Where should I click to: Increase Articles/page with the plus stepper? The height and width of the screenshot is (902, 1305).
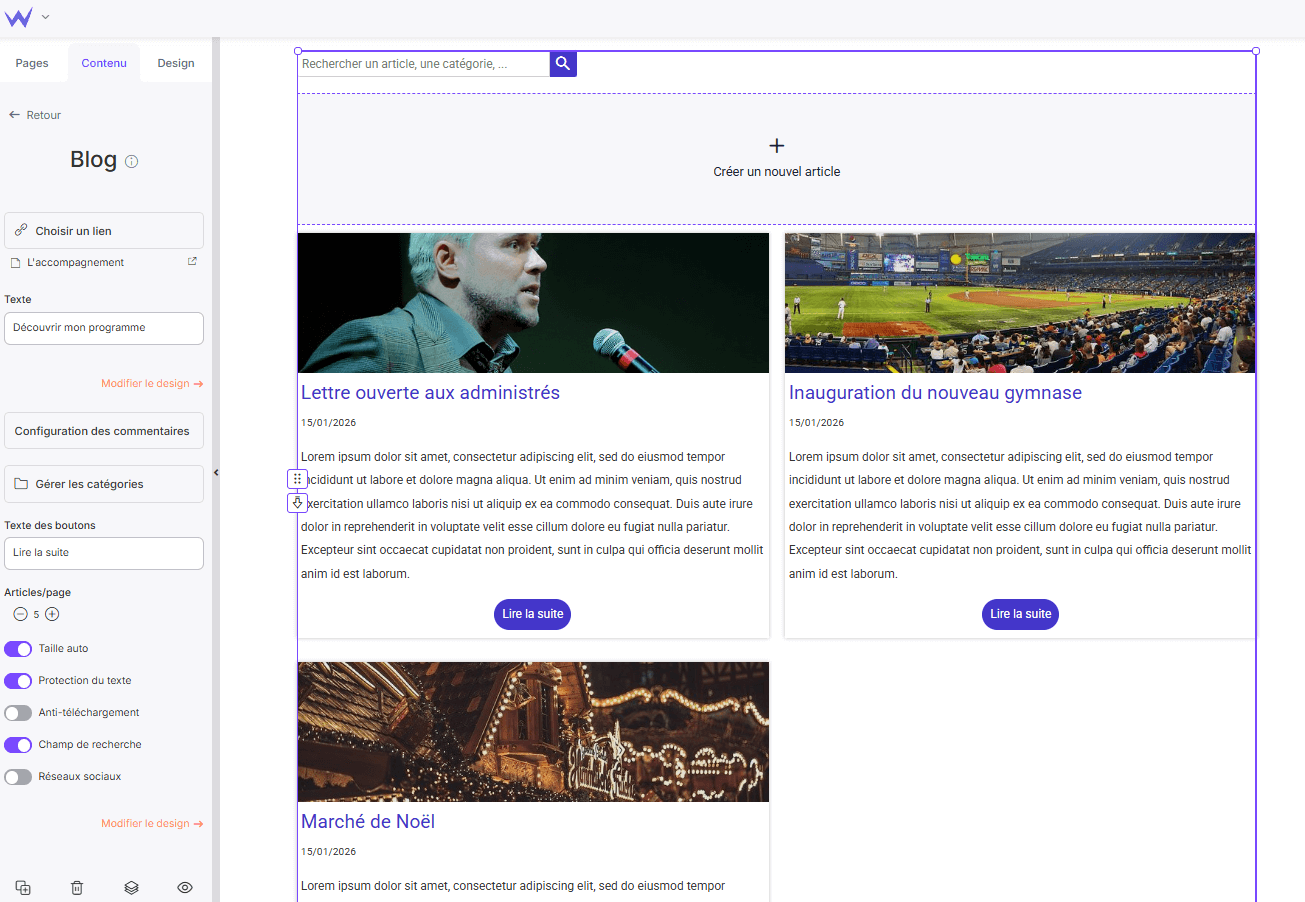[51, 613]
